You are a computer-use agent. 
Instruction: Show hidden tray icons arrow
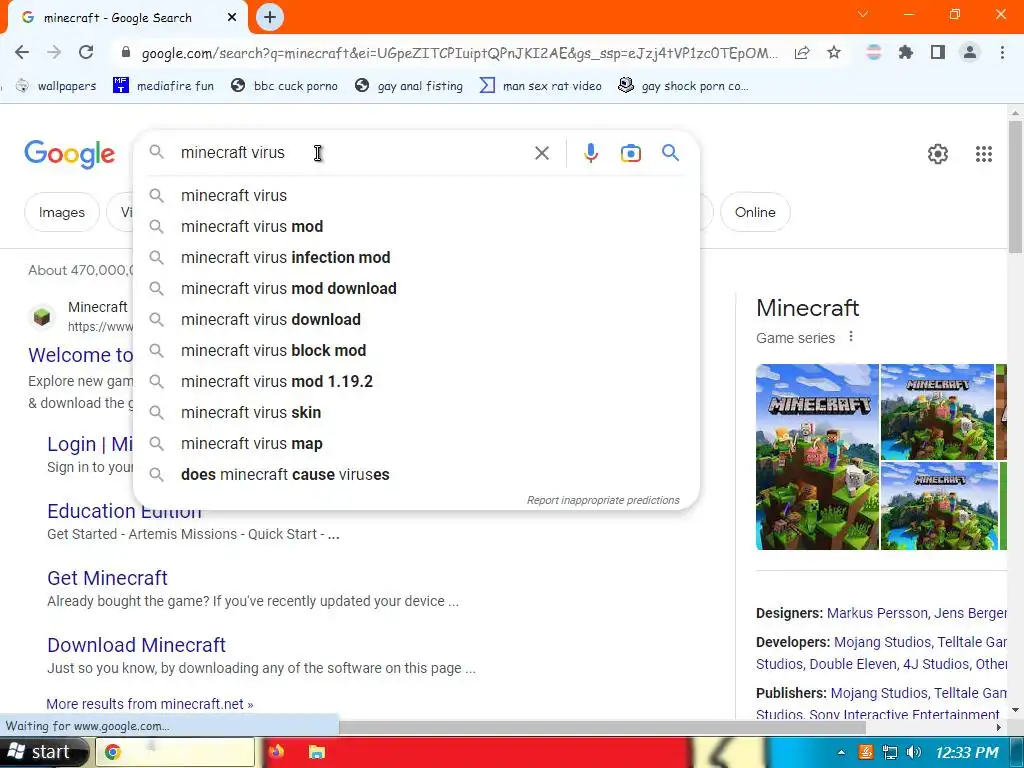841,752
